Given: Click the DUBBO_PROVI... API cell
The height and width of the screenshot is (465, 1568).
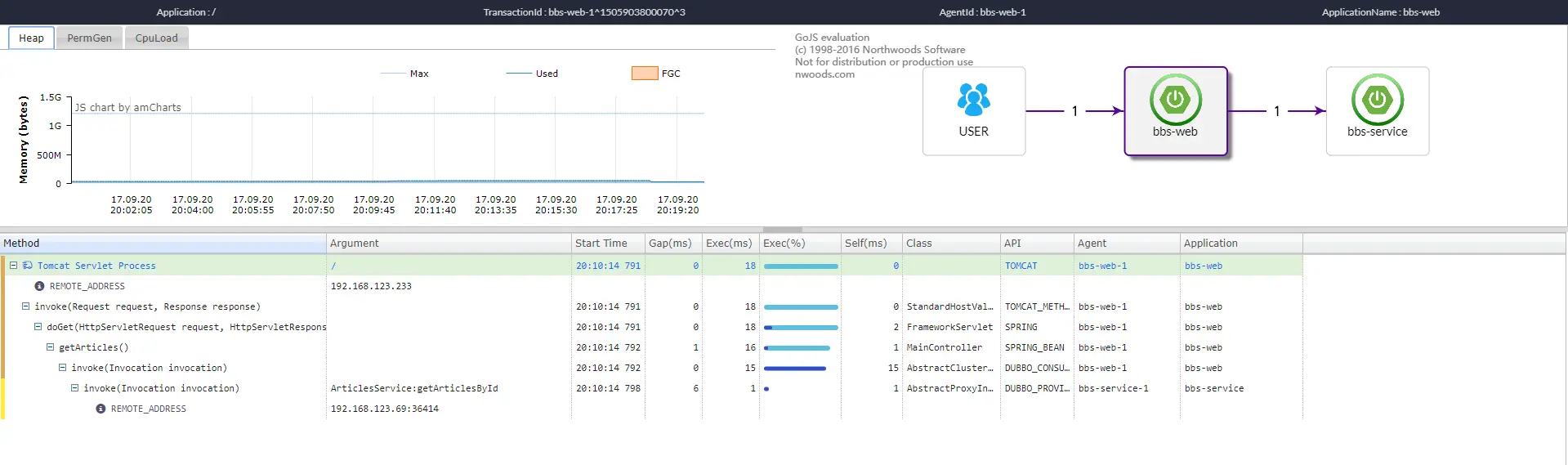Looking at the screenshot, I should pos(1037,388).
